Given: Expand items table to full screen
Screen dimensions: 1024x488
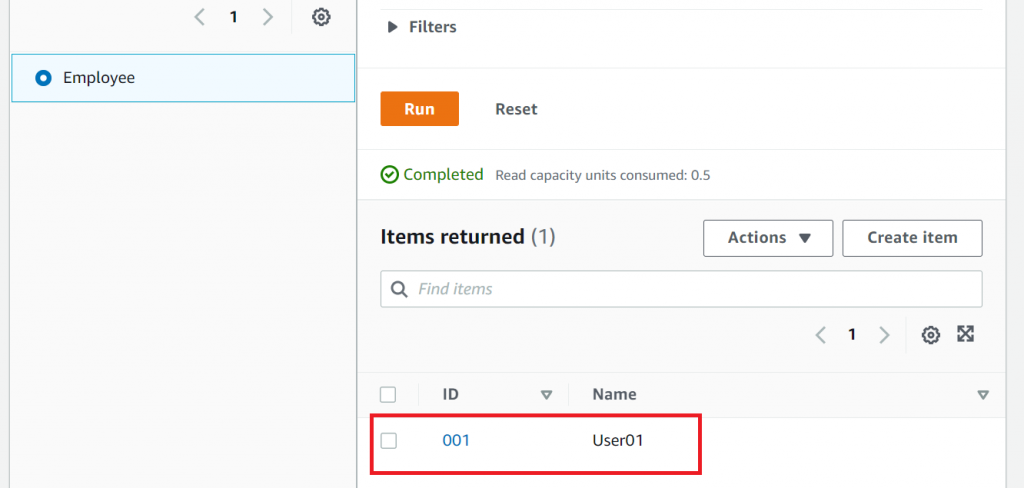Looking at the screenshot, I should (965, 334).
